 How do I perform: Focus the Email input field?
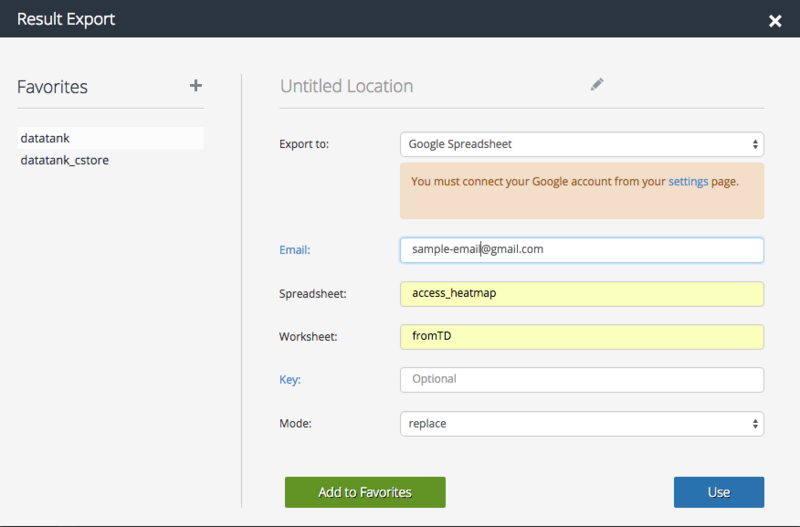point(581,249)
